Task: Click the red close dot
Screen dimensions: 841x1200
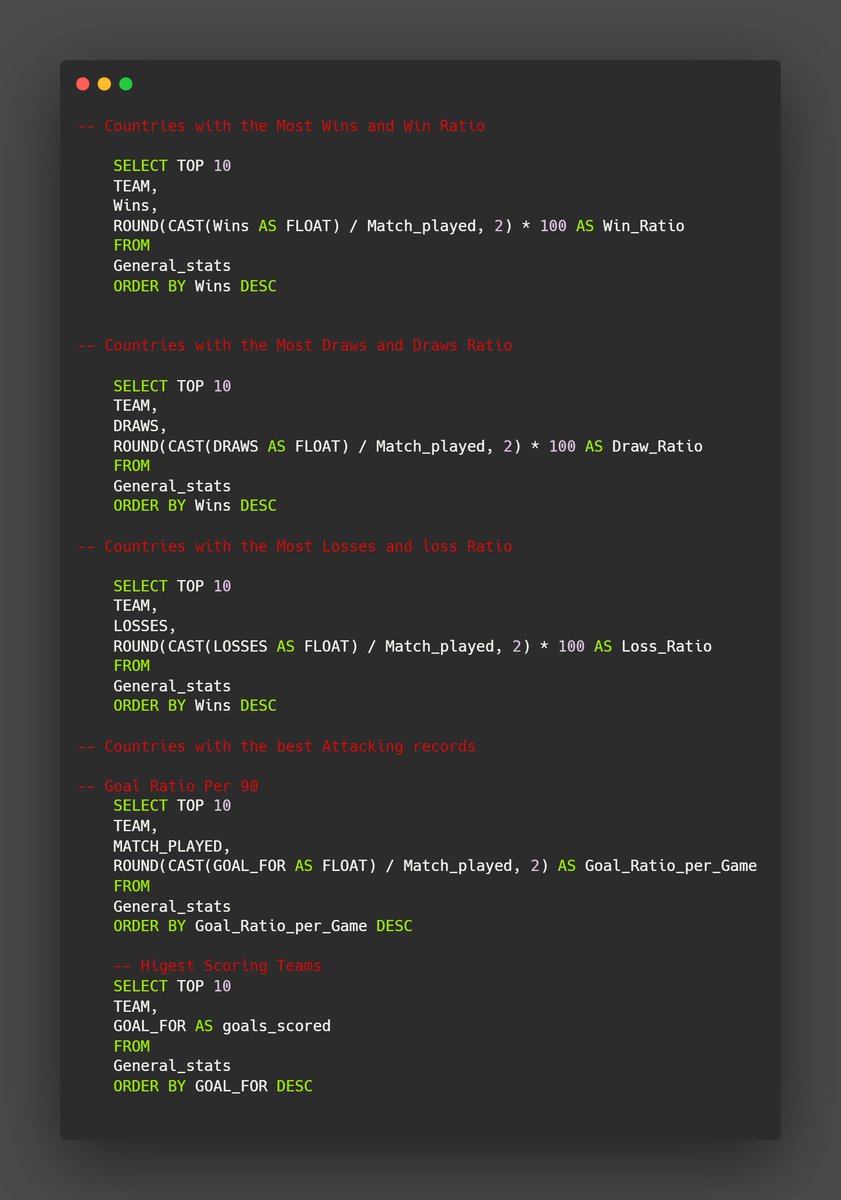Action: (x=83, y=84)
